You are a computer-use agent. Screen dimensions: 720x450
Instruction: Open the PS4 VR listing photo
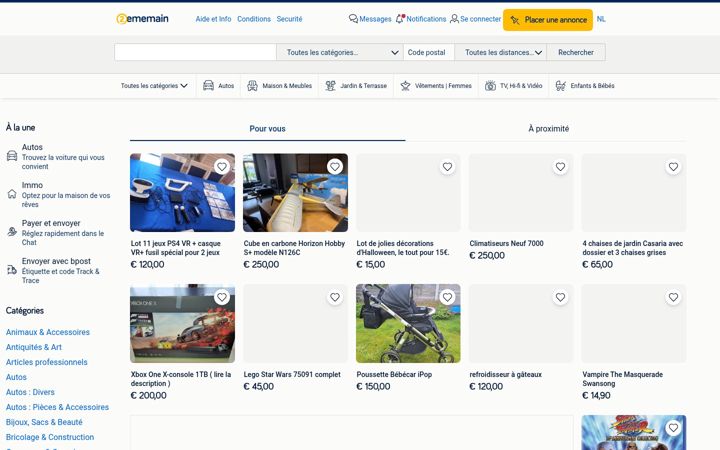[182, 192]
